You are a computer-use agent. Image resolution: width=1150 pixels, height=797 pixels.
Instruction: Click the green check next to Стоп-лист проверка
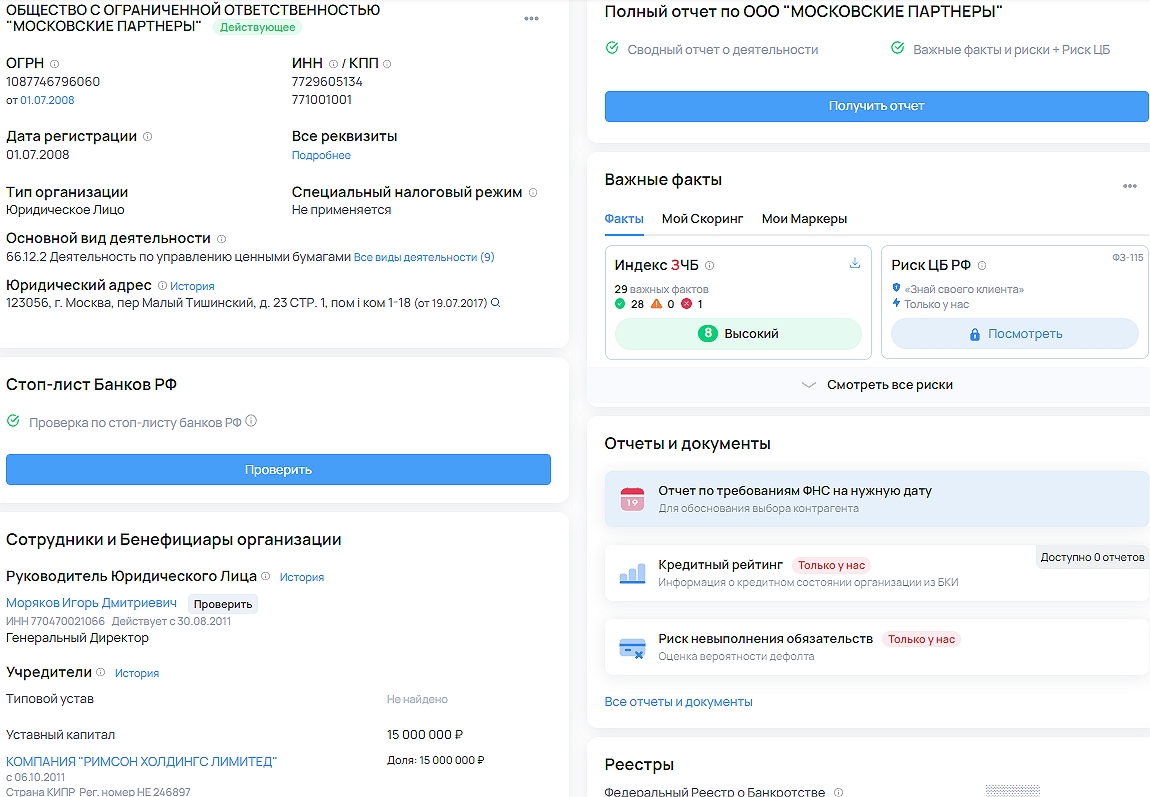coord(13,422)
